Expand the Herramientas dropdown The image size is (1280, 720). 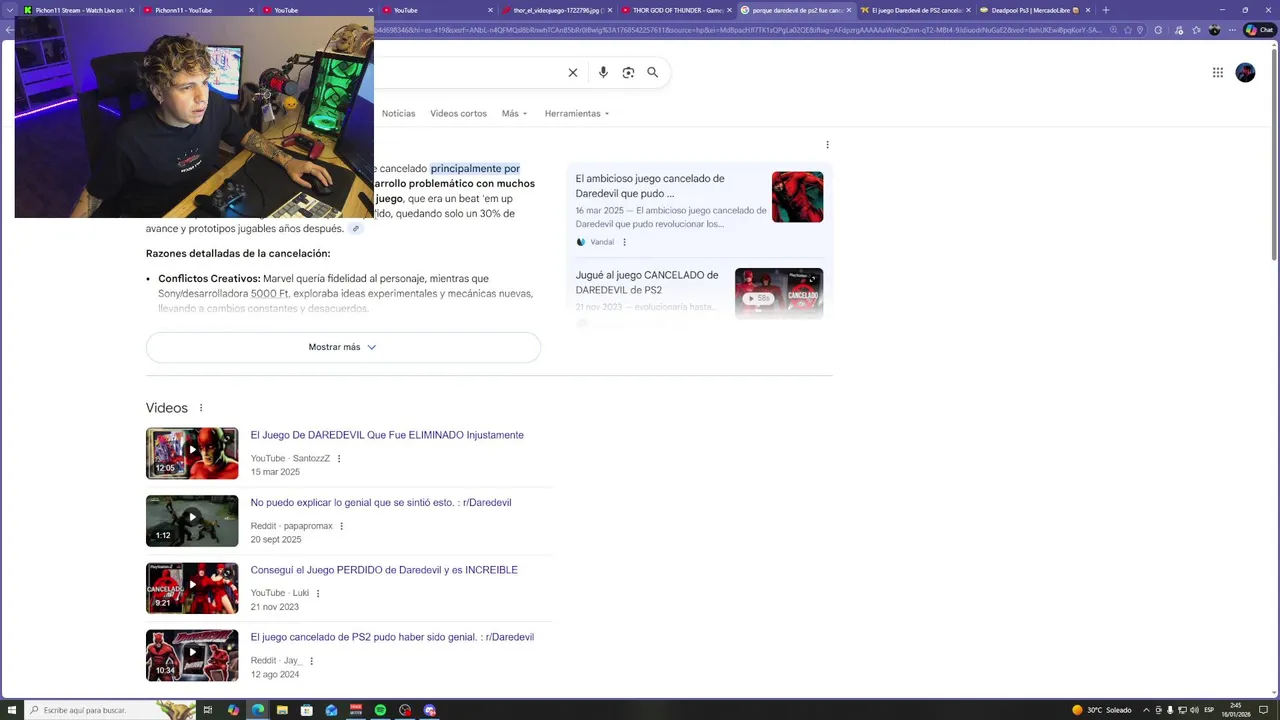577,114
